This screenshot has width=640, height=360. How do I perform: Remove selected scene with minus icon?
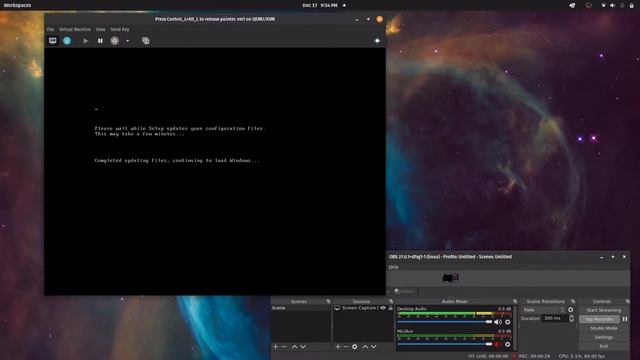pyautogui.click(x=284, y=347)
